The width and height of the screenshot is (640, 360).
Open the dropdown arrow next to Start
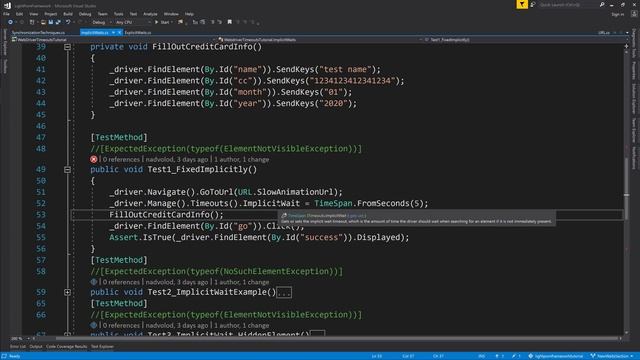[x=172, y=22]
